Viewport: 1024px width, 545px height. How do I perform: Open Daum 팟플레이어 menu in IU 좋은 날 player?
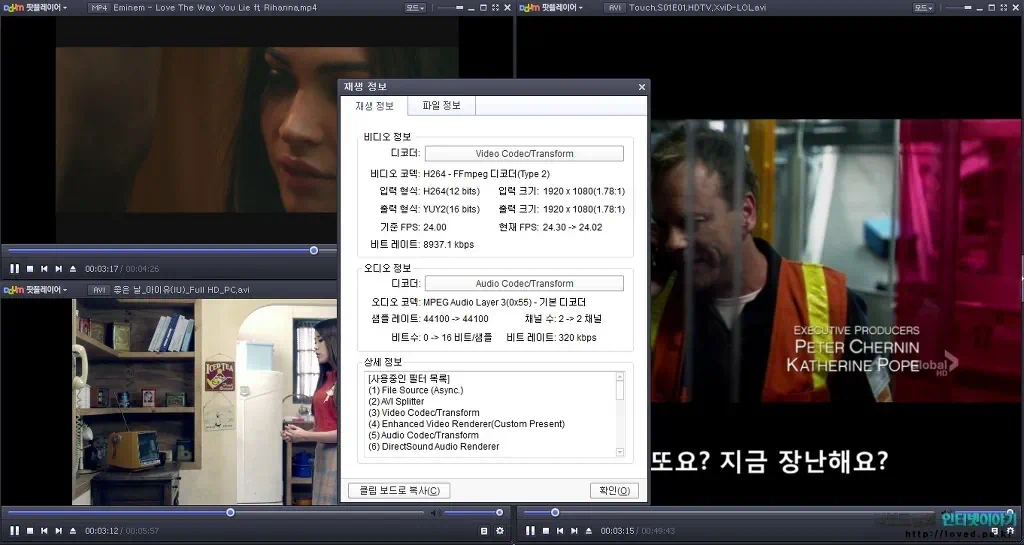[35, 290]
